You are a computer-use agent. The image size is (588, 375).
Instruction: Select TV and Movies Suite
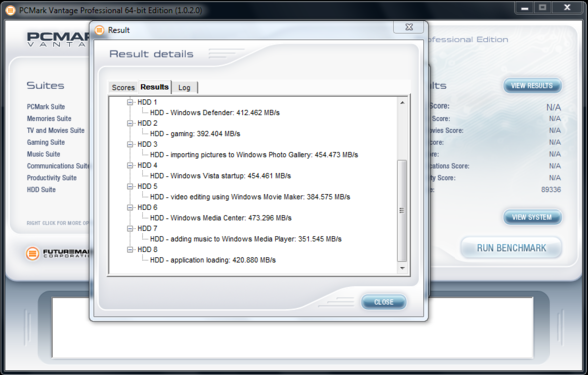click(x=56, y=130)
